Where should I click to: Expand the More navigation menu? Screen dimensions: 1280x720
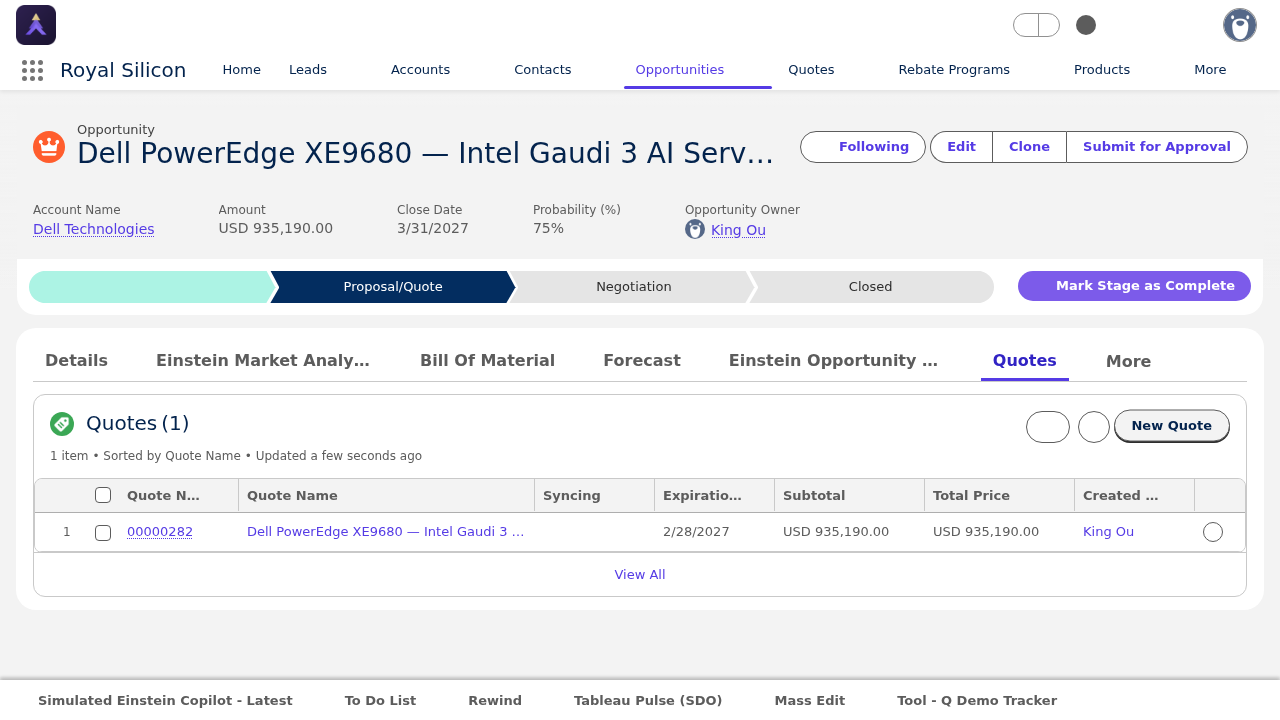(1210, 70)
